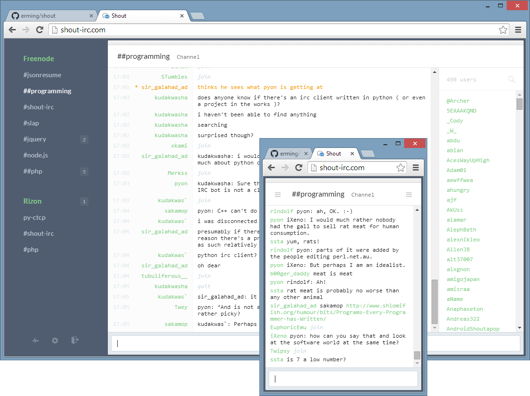The image size is (530, 396).
Task: Close the Shout tab in the large window
Action: [182, 16]
